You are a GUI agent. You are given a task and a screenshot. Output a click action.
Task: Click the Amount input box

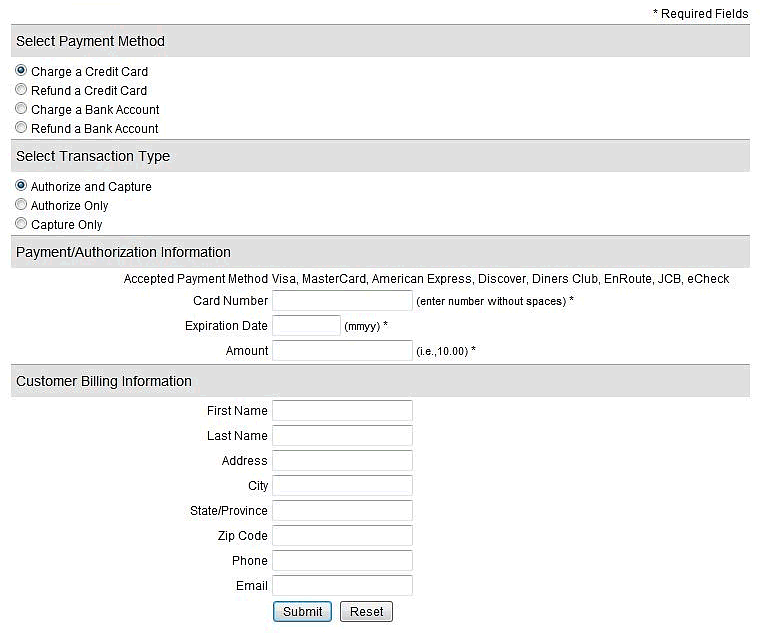coord(342,351)
